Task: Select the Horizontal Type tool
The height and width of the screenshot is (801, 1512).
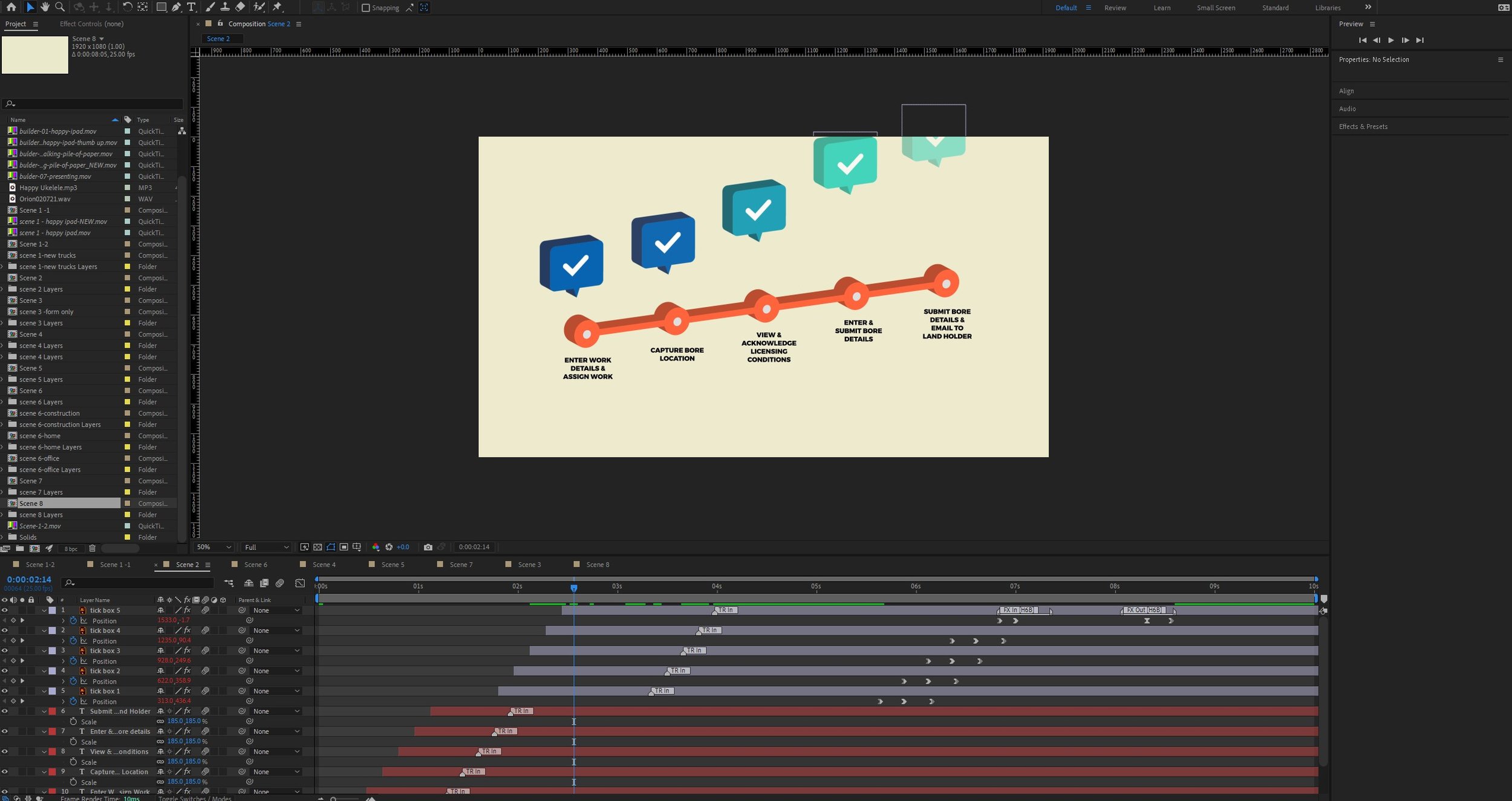Action: click(x=191, y=7)
